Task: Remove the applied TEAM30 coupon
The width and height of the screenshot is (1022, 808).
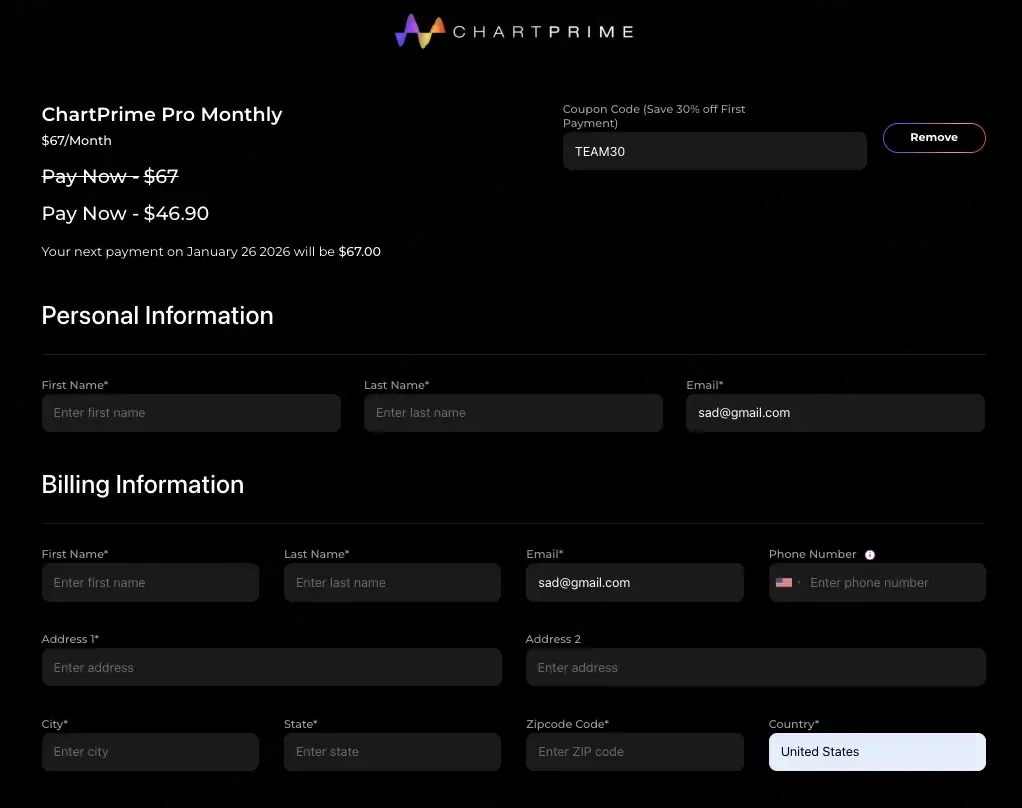Action: click(x=933, y=137)
